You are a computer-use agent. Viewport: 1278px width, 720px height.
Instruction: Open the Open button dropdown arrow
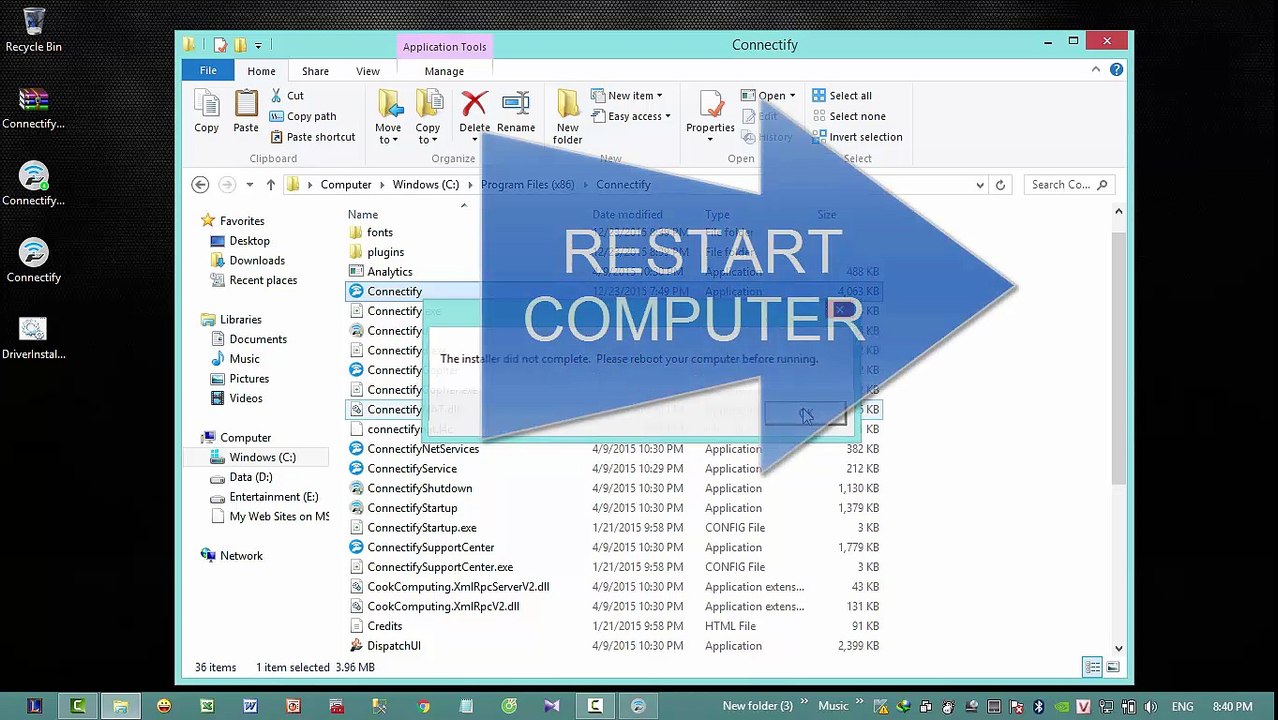(792, 96)
